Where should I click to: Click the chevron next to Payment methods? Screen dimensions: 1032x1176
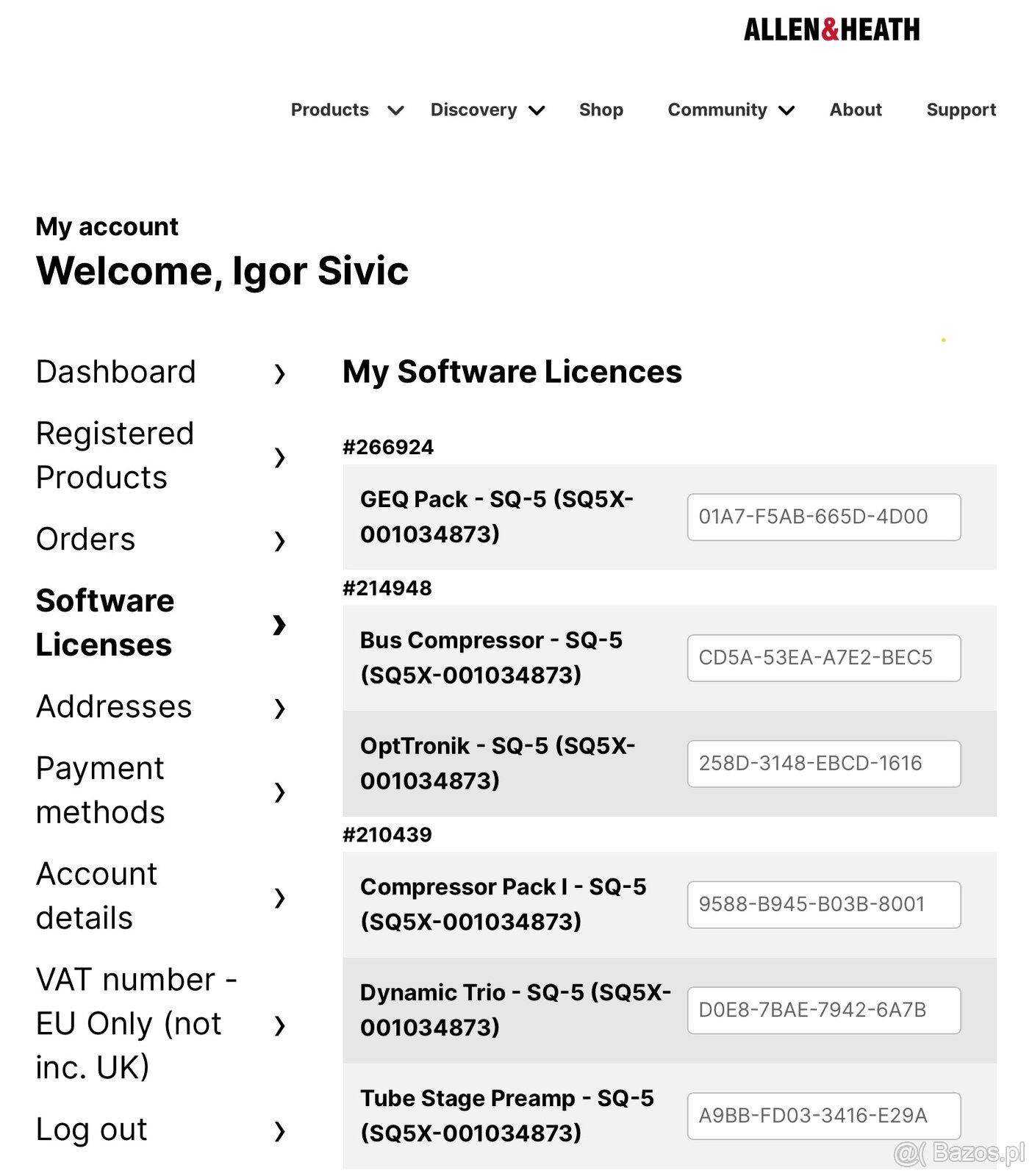[x=279, y=792]
